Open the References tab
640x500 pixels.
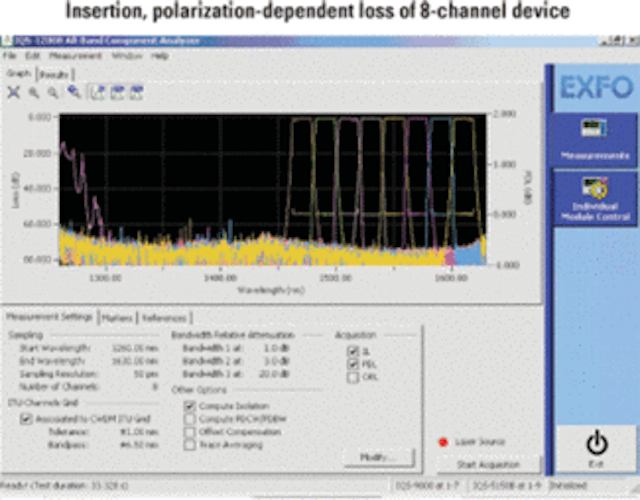164,318
